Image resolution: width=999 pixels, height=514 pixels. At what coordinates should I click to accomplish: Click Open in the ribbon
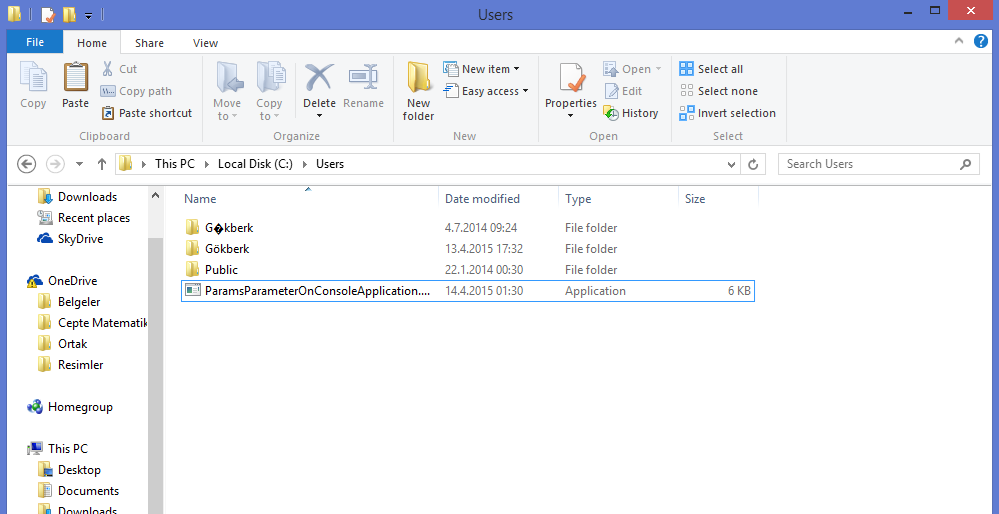tap(633, 69)
